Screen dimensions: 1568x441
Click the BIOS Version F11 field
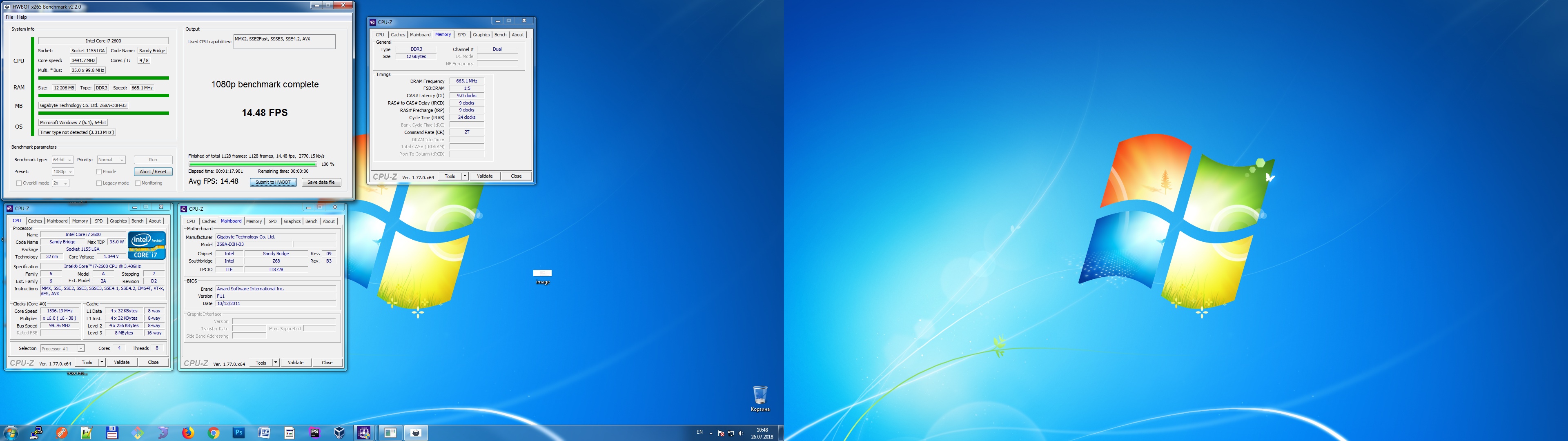(276, 296)
